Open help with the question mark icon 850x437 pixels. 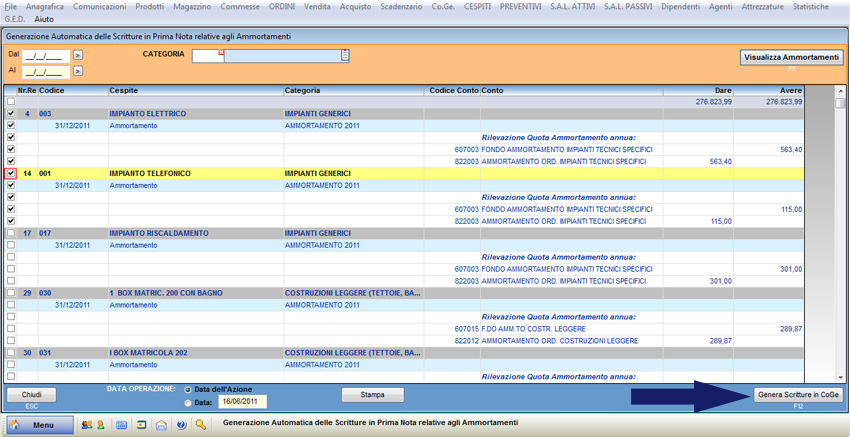[x=181, y=424]
